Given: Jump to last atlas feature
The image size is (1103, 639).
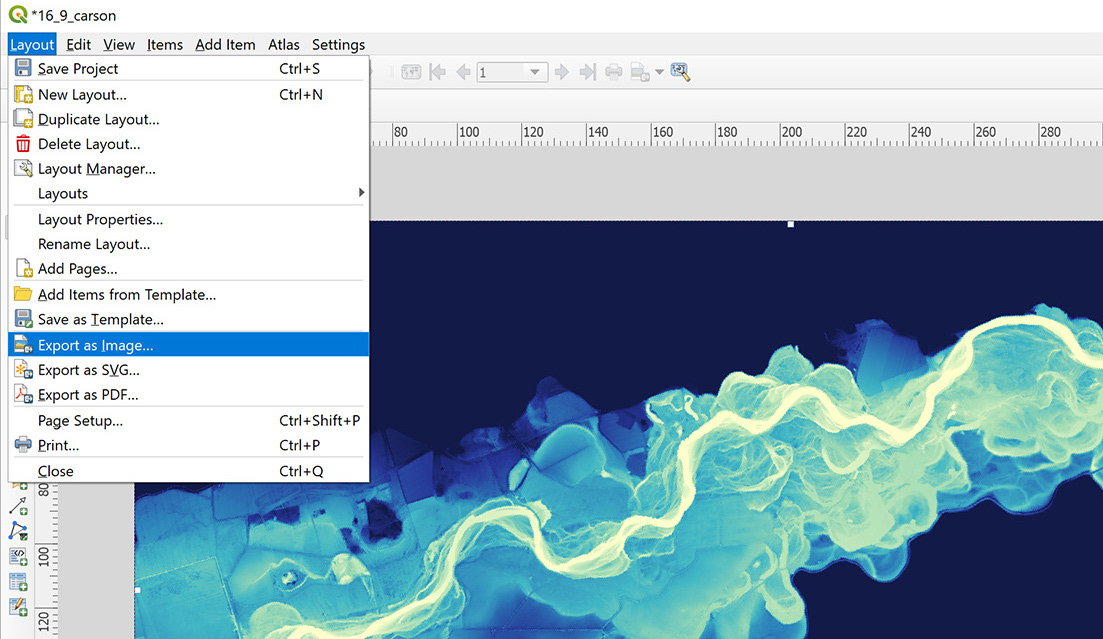Looking at the screenshot, I should pyautogui.click(x=587, y=72).
